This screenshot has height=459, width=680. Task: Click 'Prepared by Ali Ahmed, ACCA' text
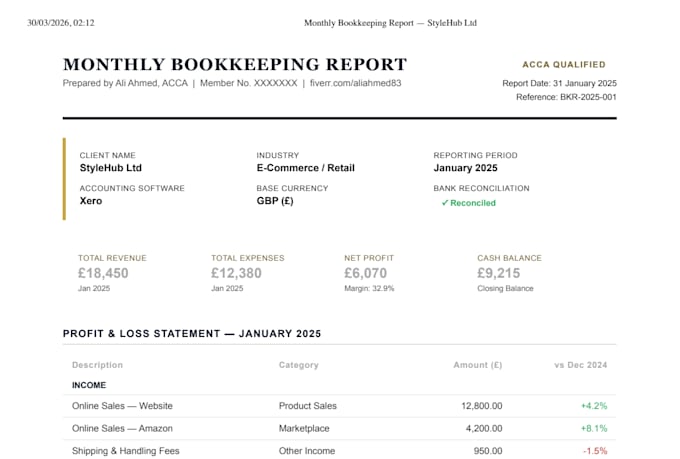125,83
